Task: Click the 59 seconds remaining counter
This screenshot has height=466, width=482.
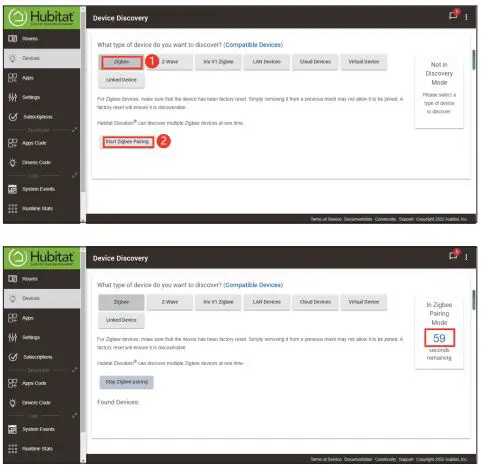Action: tap(439, 339)
